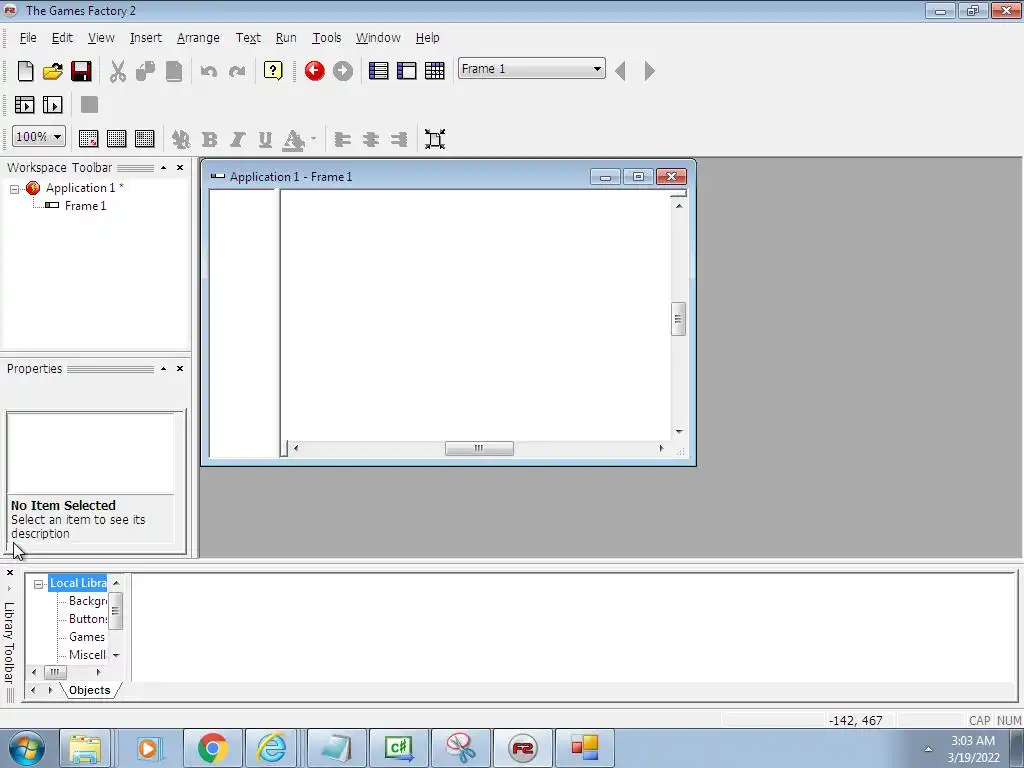Go forward with the grey arrow icon
The width and height of the screenshot is (1024, 768).
pyautogui.click(x=342, y=71)
